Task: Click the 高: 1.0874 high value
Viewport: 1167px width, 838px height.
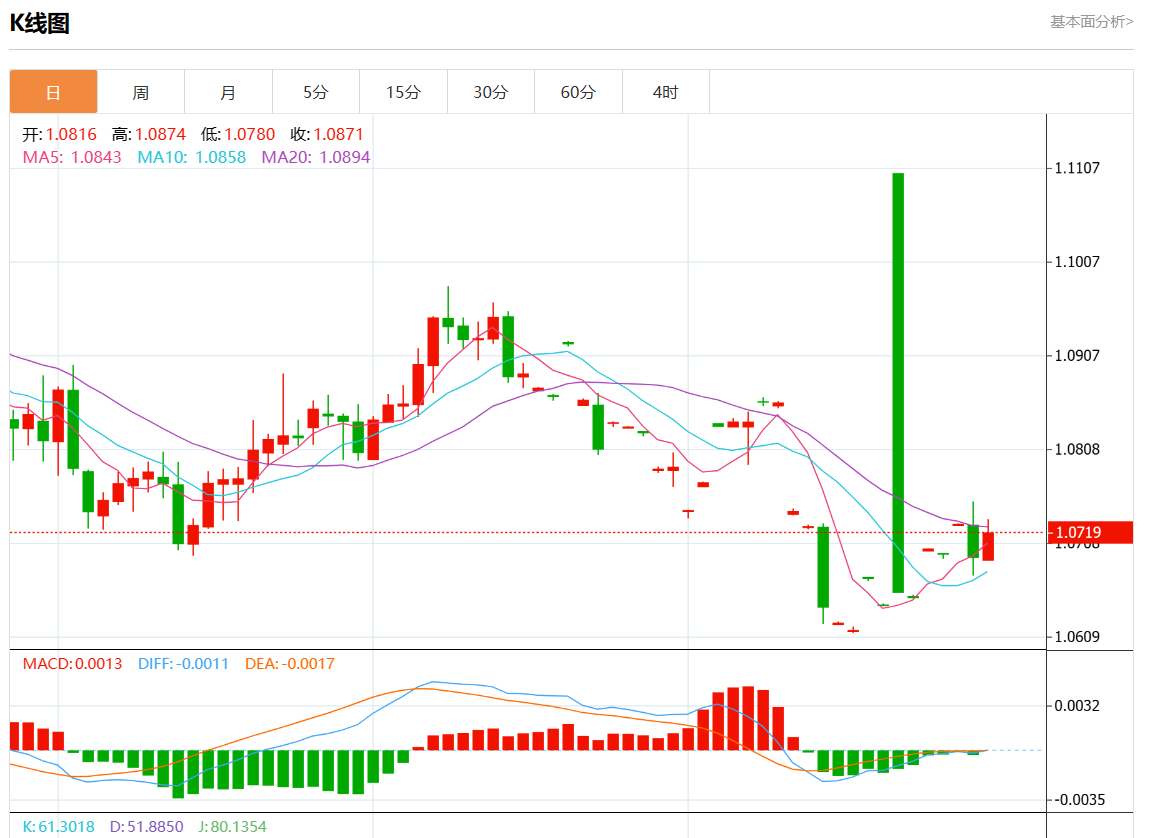Action: (149, 135)
